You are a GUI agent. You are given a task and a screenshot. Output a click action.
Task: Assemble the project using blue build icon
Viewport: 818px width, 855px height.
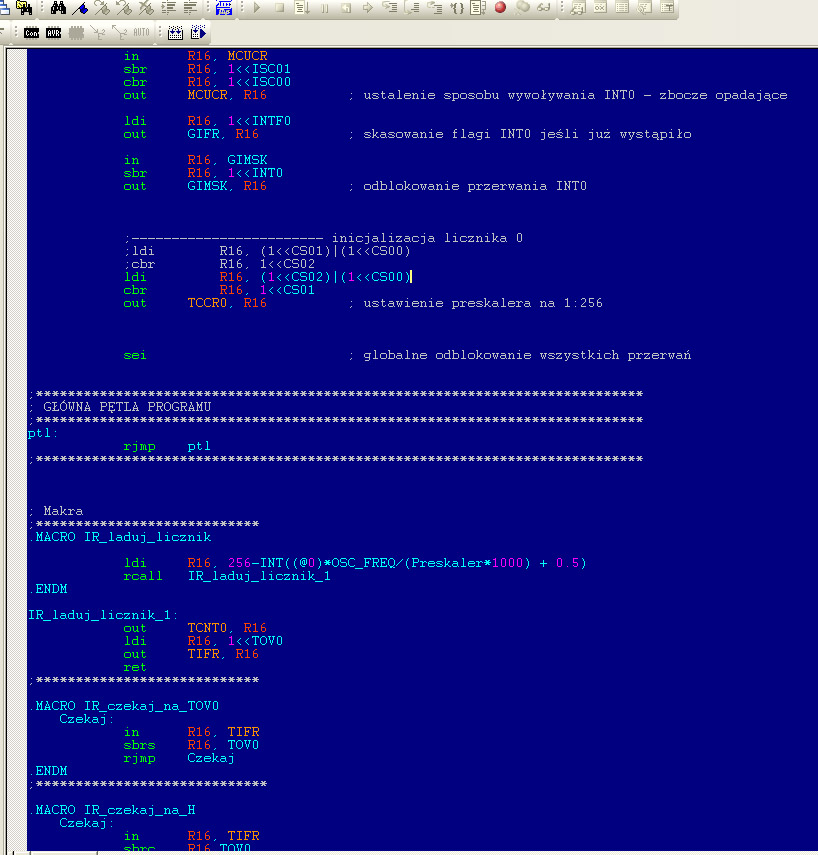coord(224,8)
